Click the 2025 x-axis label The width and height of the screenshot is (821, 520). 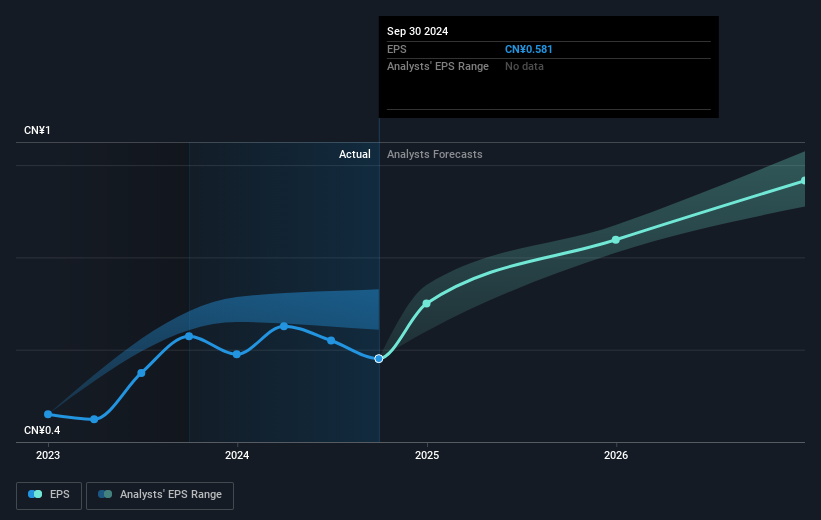pyautogui.click(x=427, y=456)
